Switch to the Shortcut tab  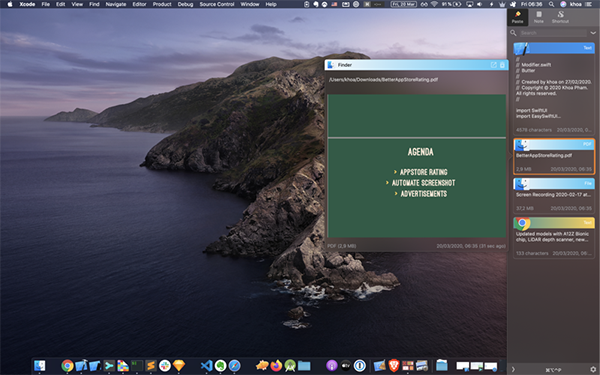(x=560, y=17)
